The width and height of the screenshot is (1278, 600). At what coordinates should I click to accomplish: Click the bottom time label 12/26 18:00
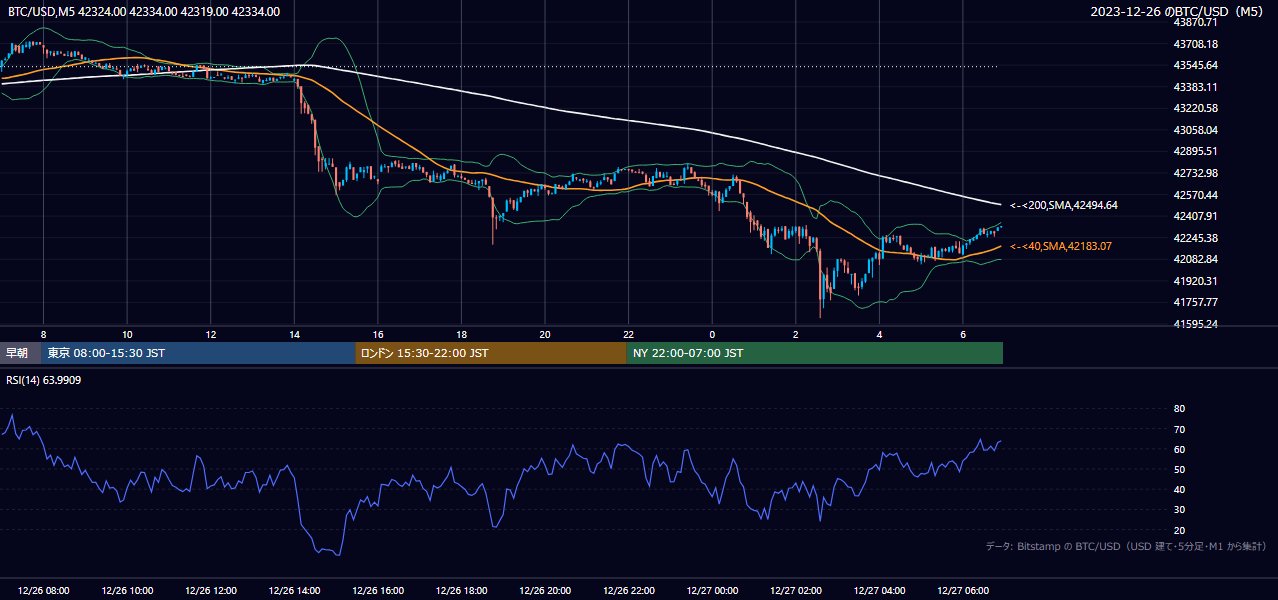click(462, 591)
